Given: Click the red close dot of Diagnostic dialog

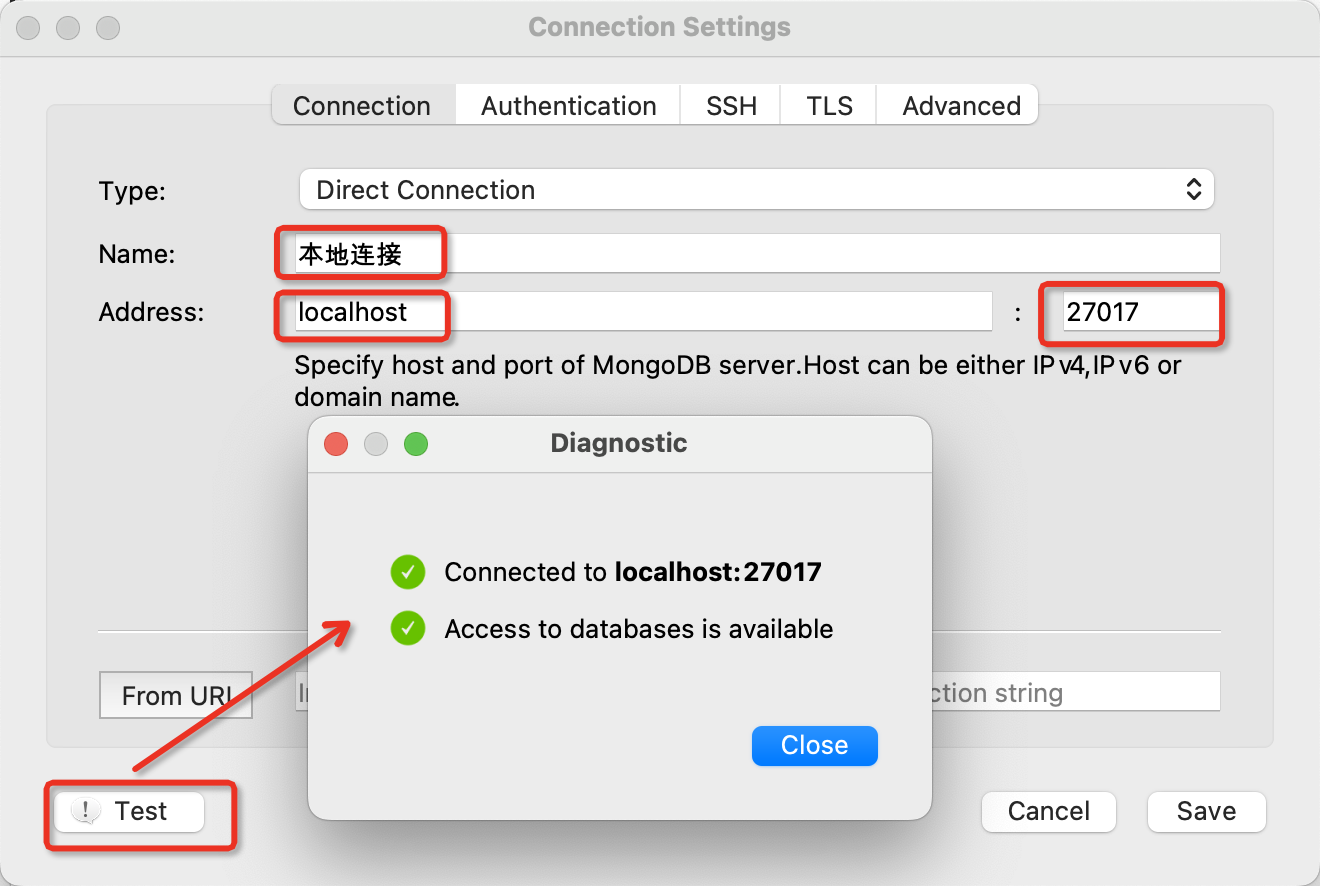Looking at the screenshot, I should tap(336, 443).
